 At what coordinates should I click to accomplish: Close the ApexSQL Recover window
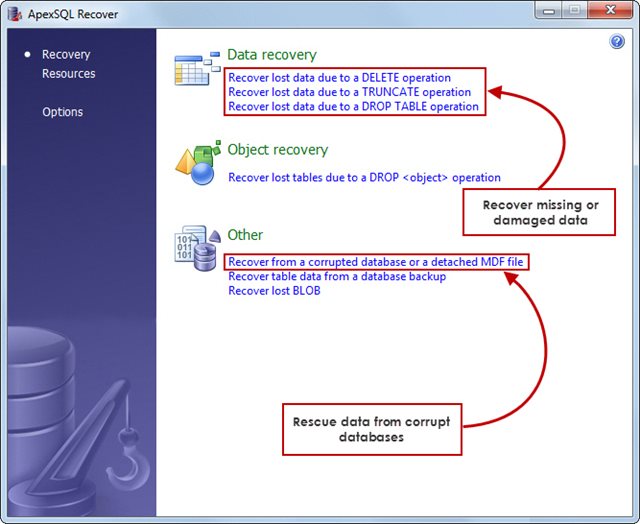click(x=610, y=11)
